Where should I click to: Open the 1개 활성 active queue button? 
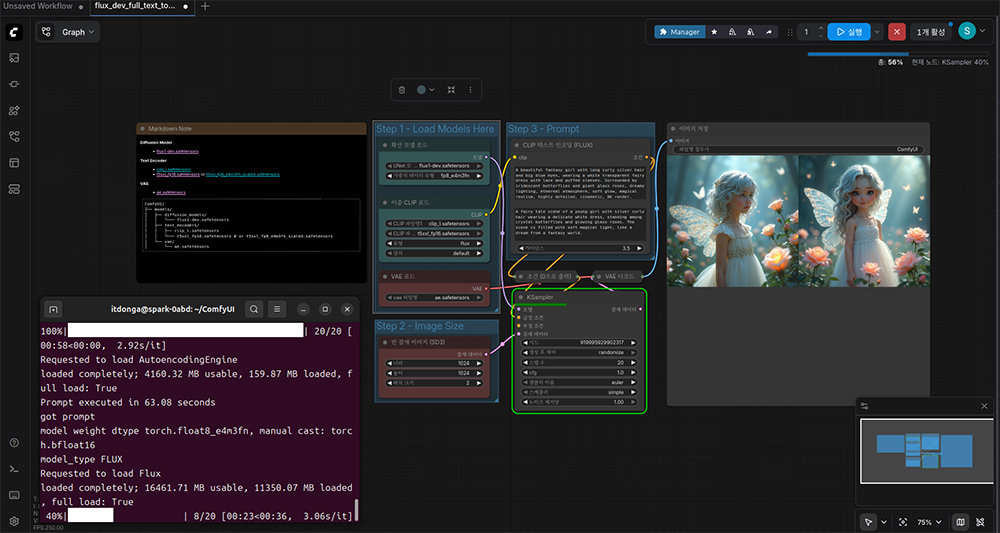[x=931, y=32]
